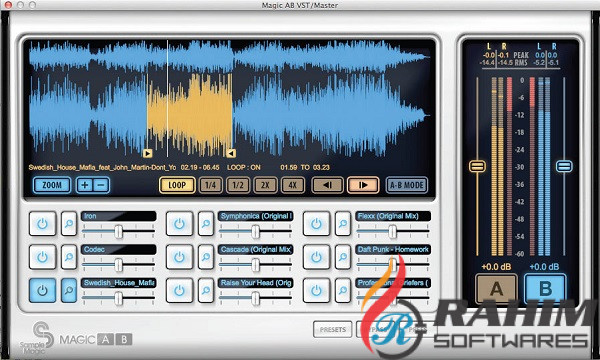Click the Swedish_House_Mafia track volume slider
This screenshot has width=600, height=360.
coord(119,298)
